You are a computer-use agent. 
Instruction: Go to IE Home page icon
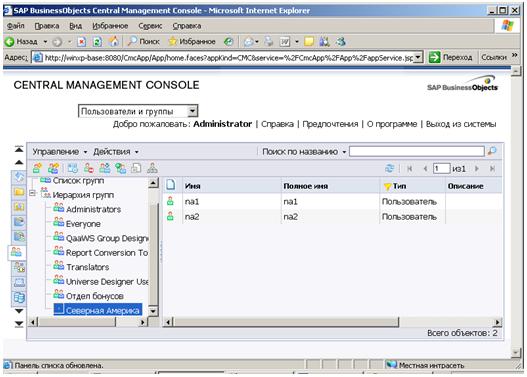[x=114, y=42]
